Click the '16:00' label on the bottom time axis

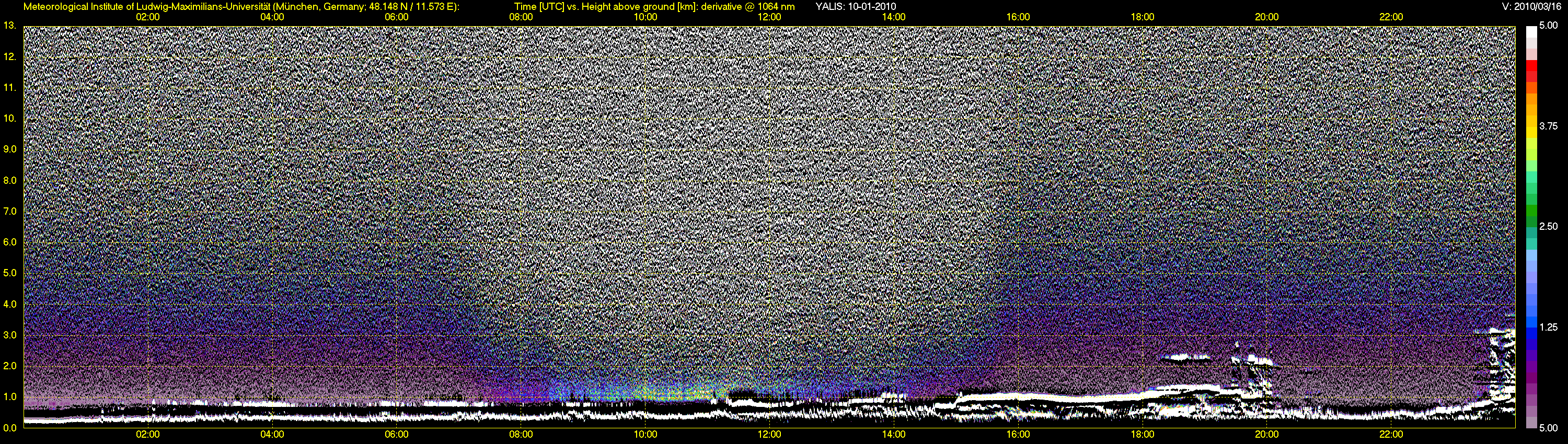(x=1018, y=434)
